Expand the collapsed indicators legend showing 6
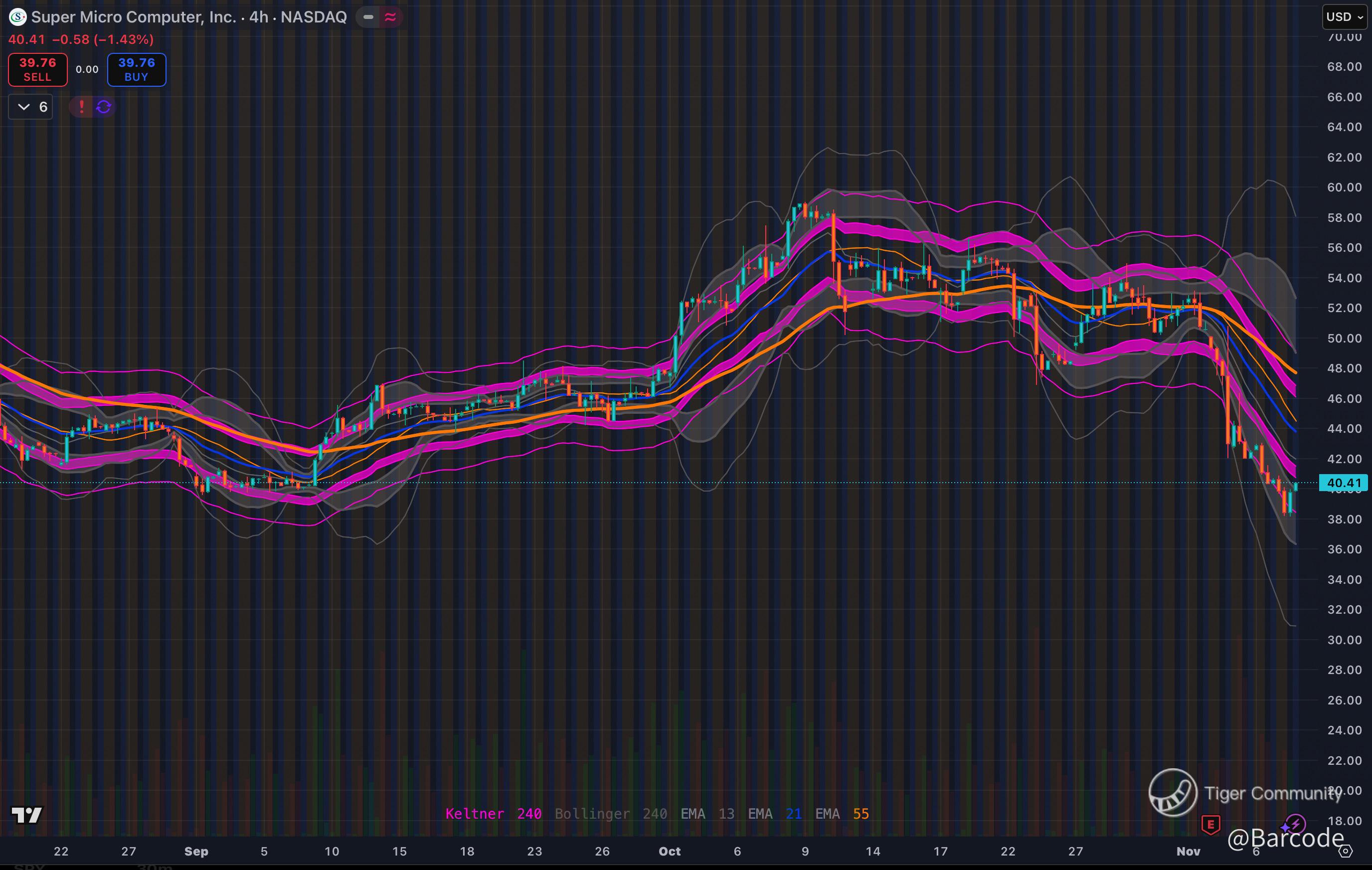The image size is (1372, 870). point(31,107)
